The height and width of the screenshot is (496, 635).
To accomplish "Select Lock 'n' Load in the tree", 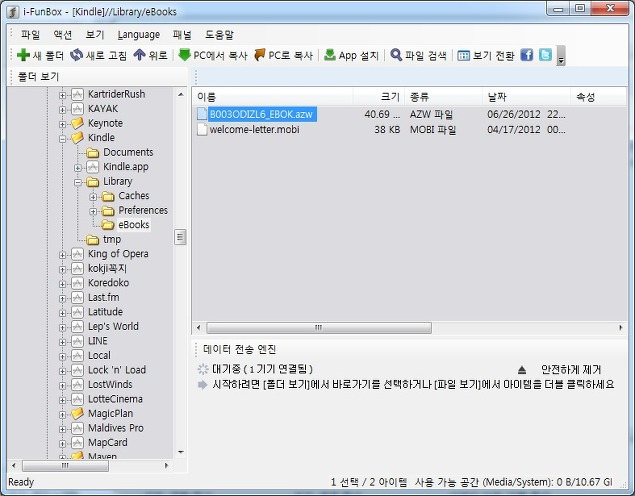I will [x=117, y=370].
